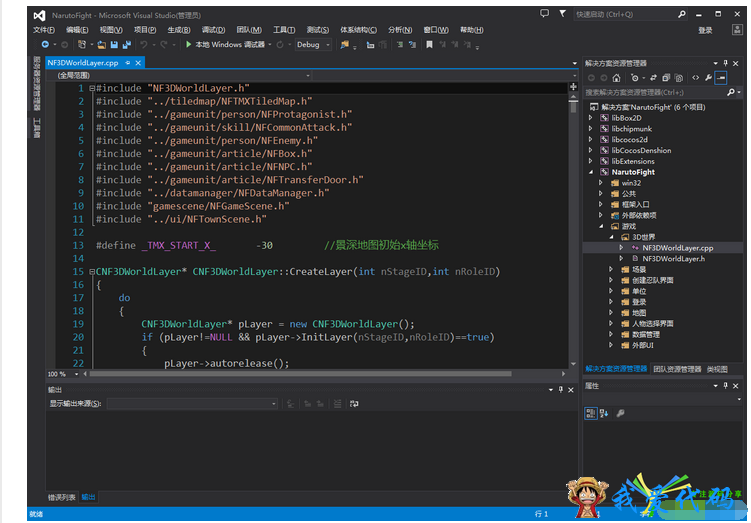Image resolution: width=751 pixels, height=523 pixels.
Task: Open the 视图(V) menu
Action: click(111, 30)
